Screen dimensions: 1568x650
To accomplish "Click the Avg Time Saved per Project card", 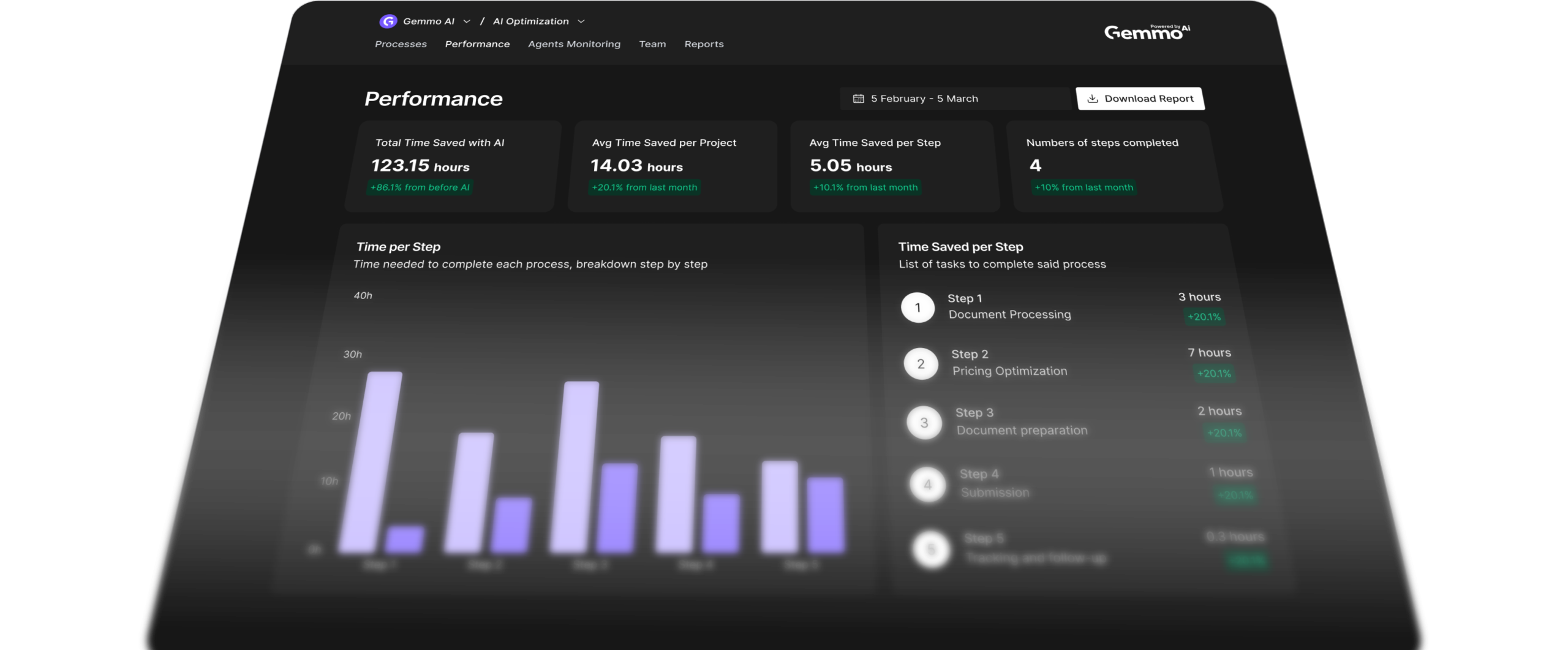I will click(x=672, y=165).
